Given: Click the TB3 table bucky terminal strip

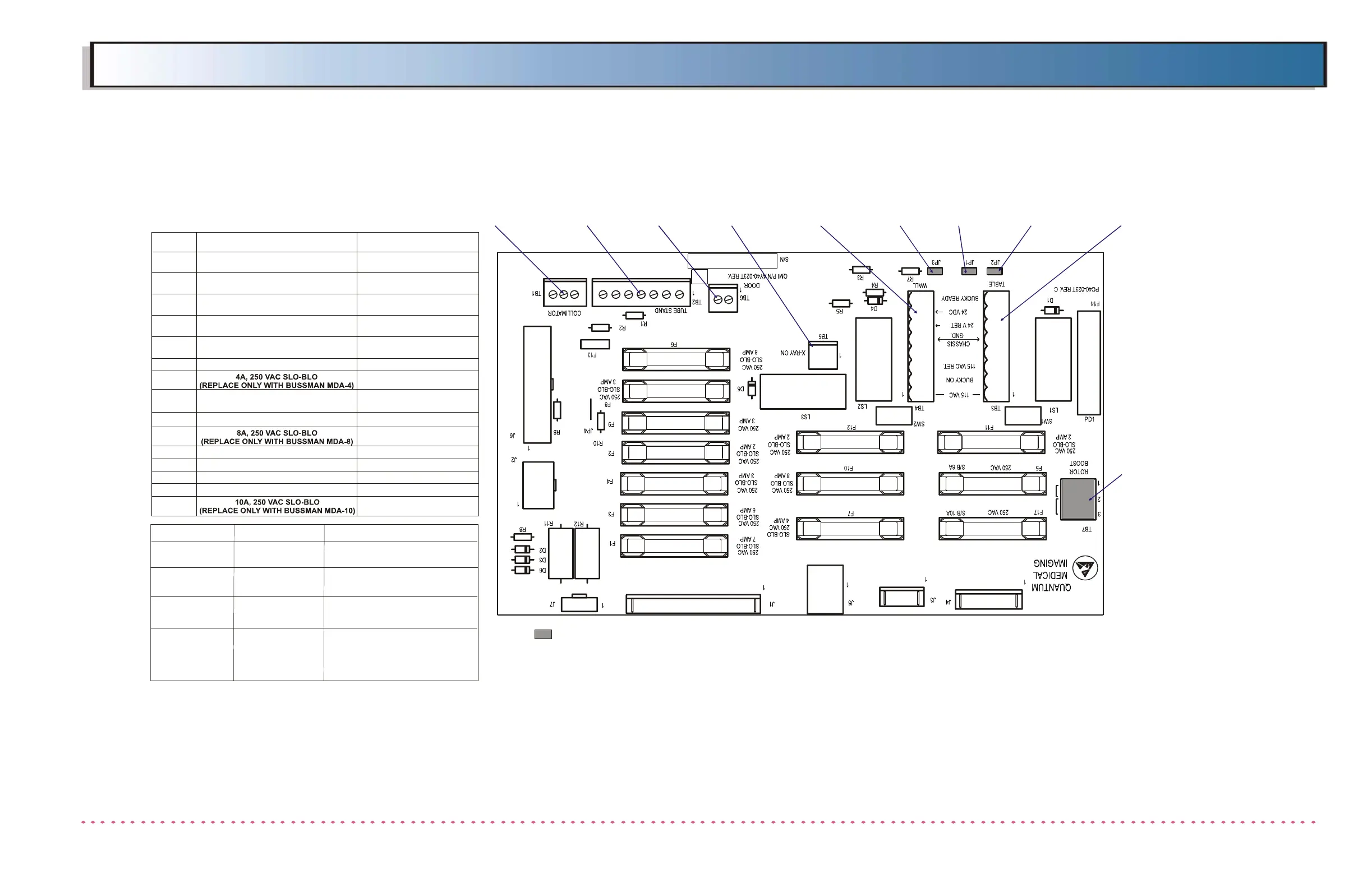Looking at the screenshot, I should tap(996, 346).
